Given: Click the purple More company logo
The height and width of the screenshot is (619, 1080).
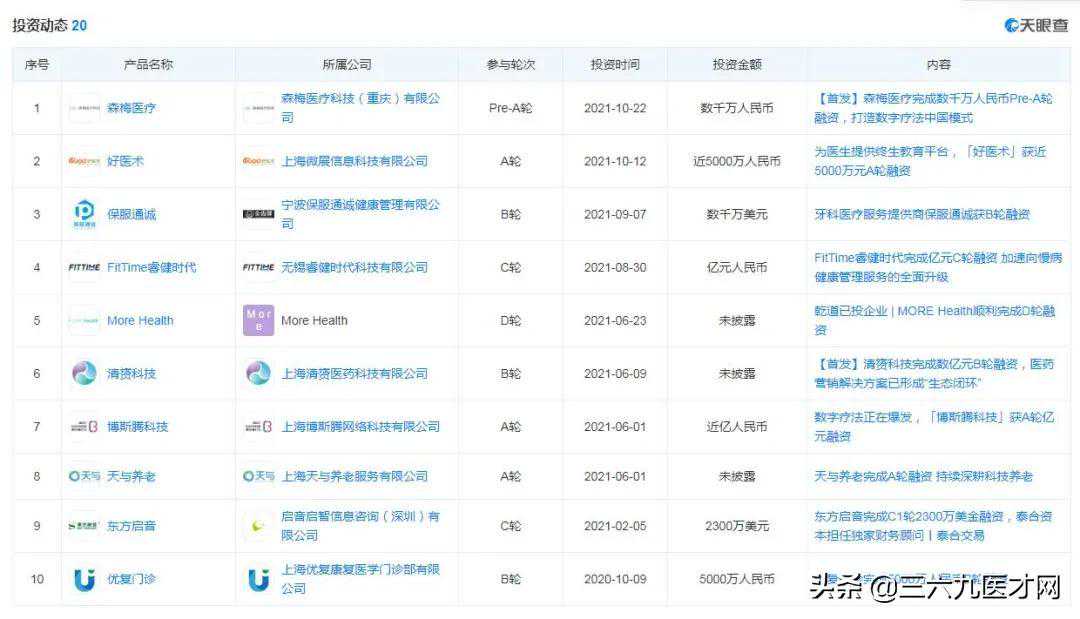Looking at the screenshot, I should [258, 320].
